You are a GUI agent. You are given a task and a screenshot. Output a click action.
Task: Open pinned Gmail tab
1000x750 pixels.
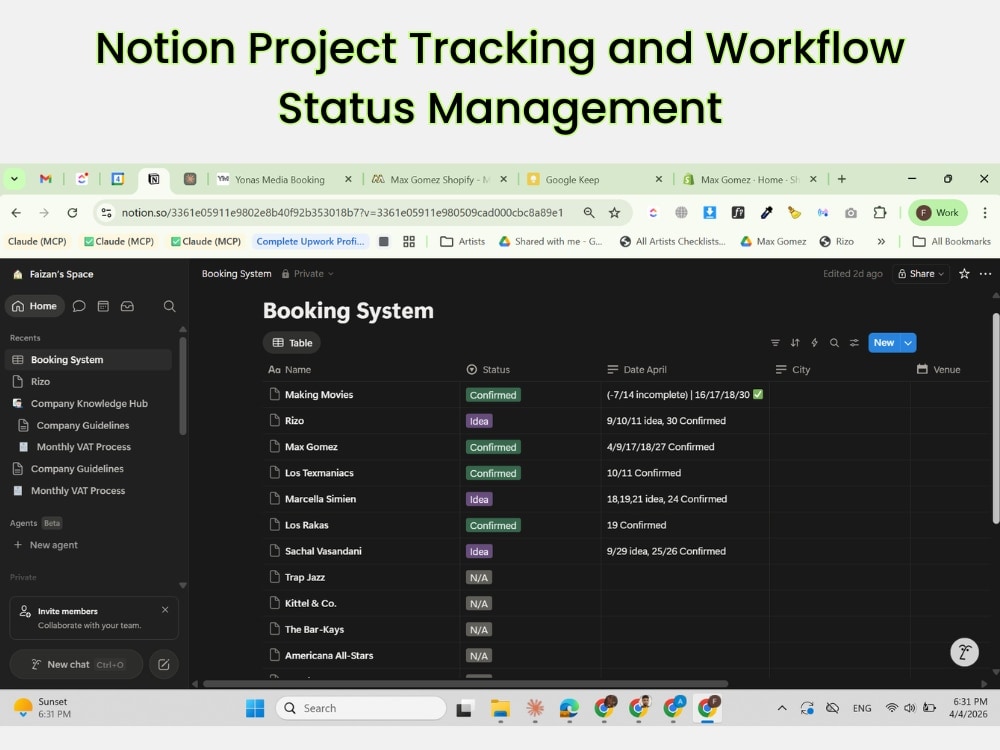point(45,179)
